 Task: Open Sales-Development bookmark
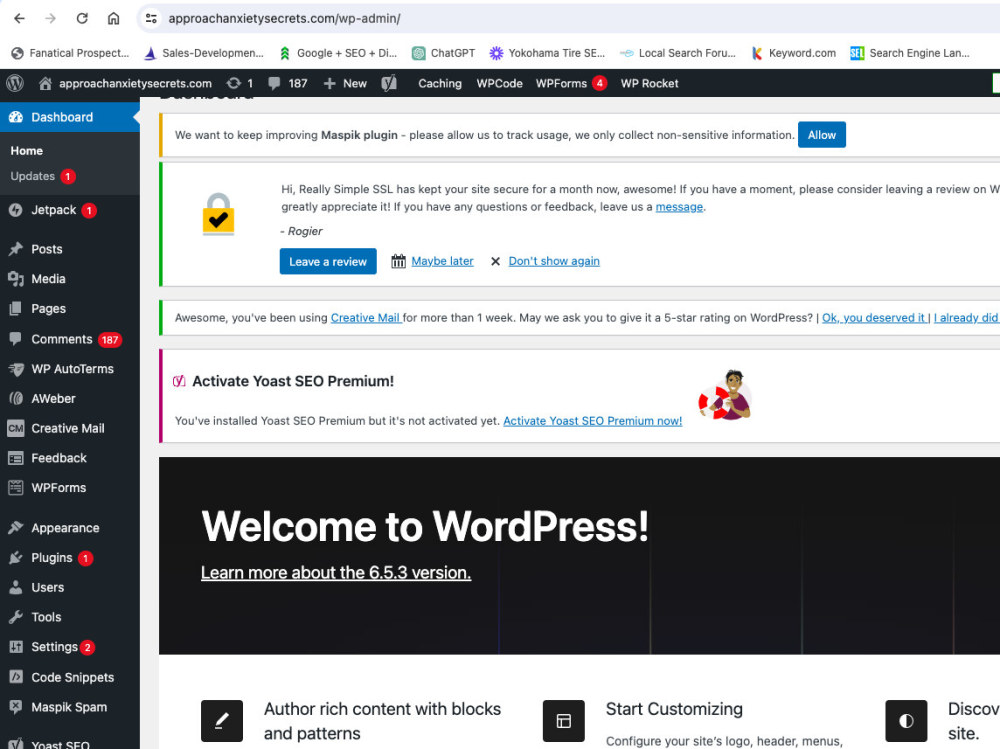[x=204, y=53]
